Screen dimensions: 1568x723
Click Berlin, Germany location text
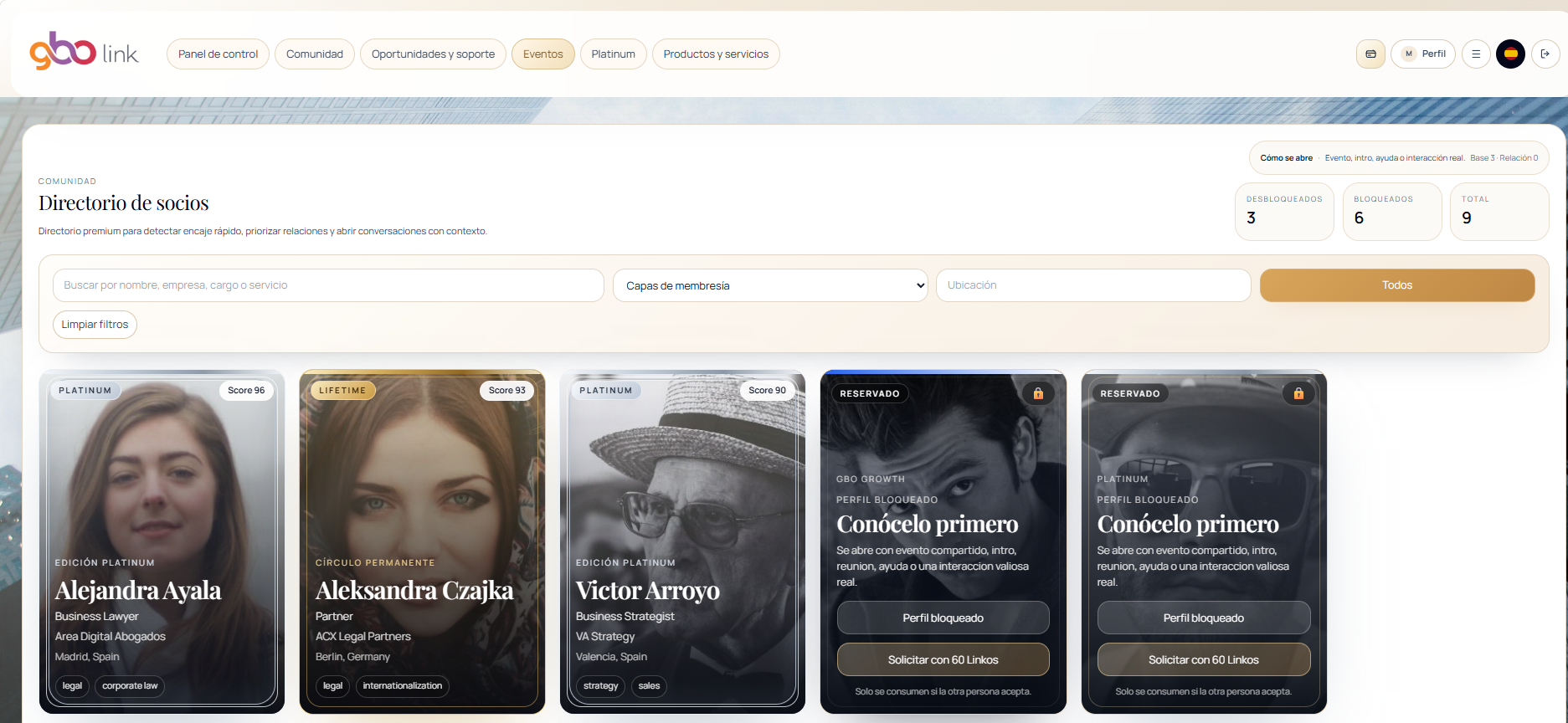(352, 657)
